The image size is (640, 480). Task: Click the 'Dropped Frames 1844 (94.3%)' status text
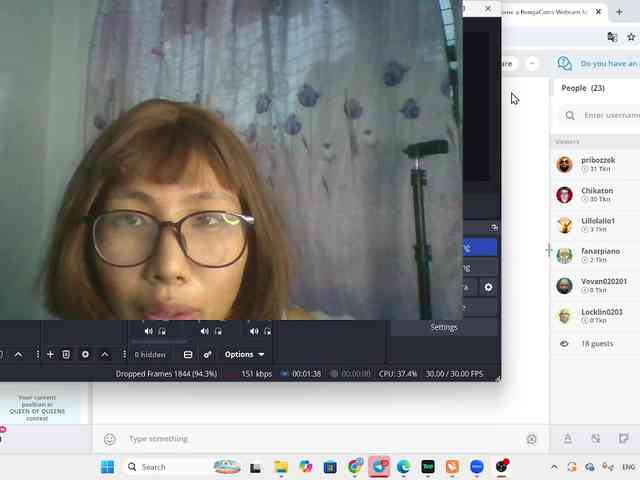click(166, 374)
